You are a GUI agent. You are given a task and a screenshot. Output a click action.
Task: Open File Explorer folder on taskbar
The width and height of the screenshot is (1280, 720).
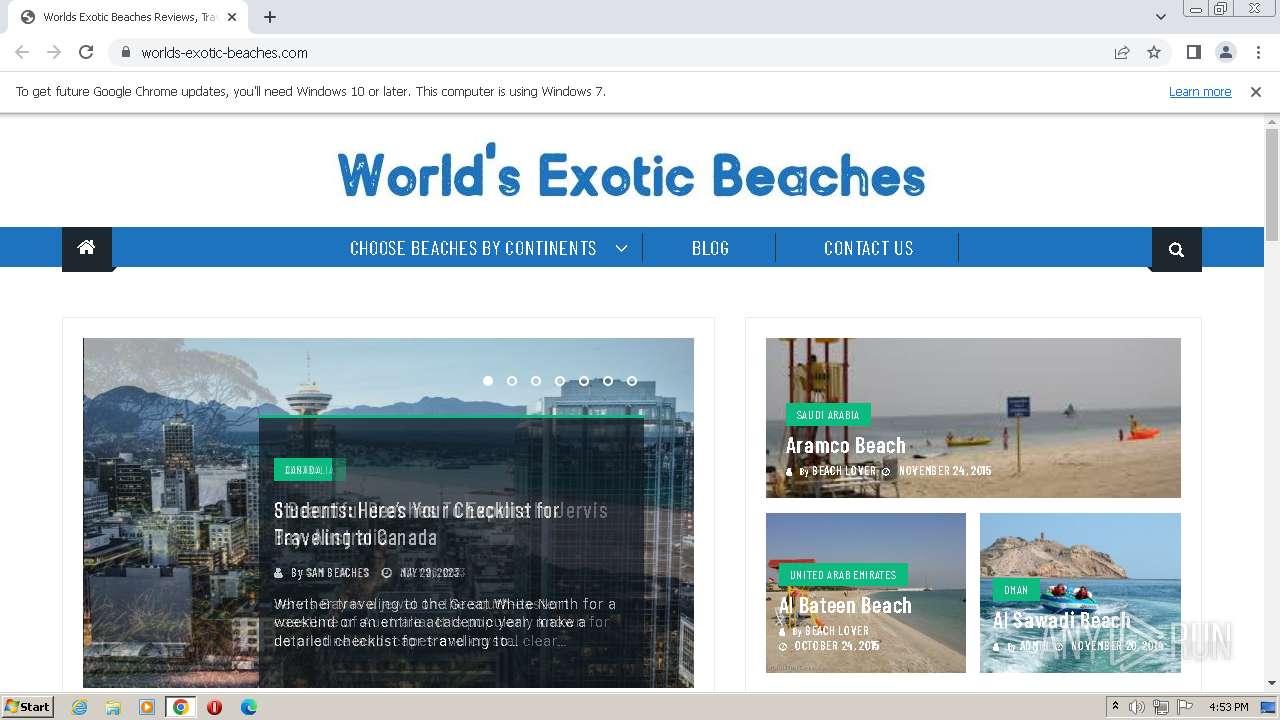[x=113, y=707]
